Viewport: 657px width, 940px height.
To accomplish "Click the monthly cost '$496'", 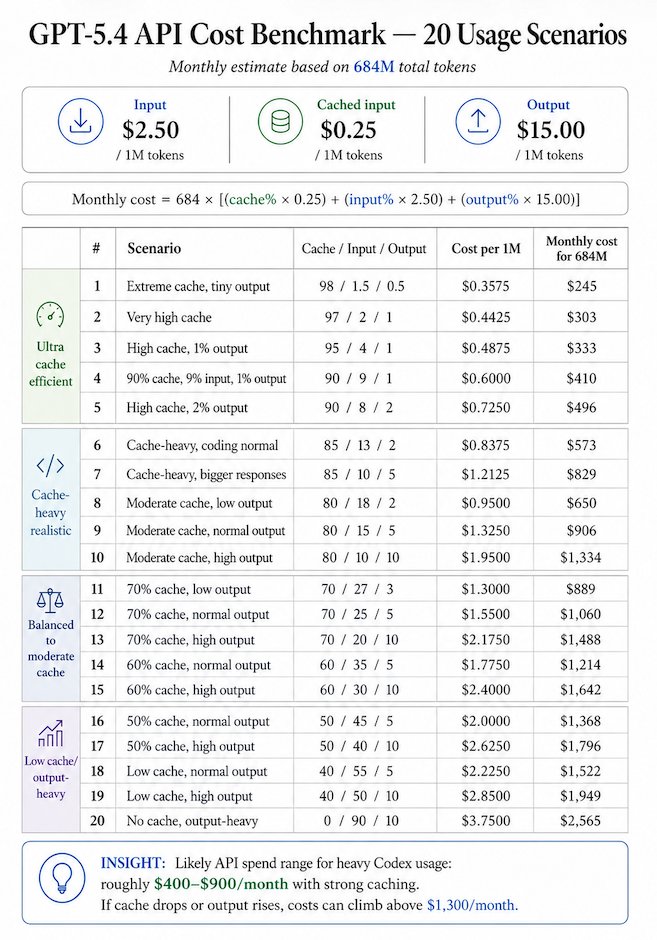I will 581,408.
